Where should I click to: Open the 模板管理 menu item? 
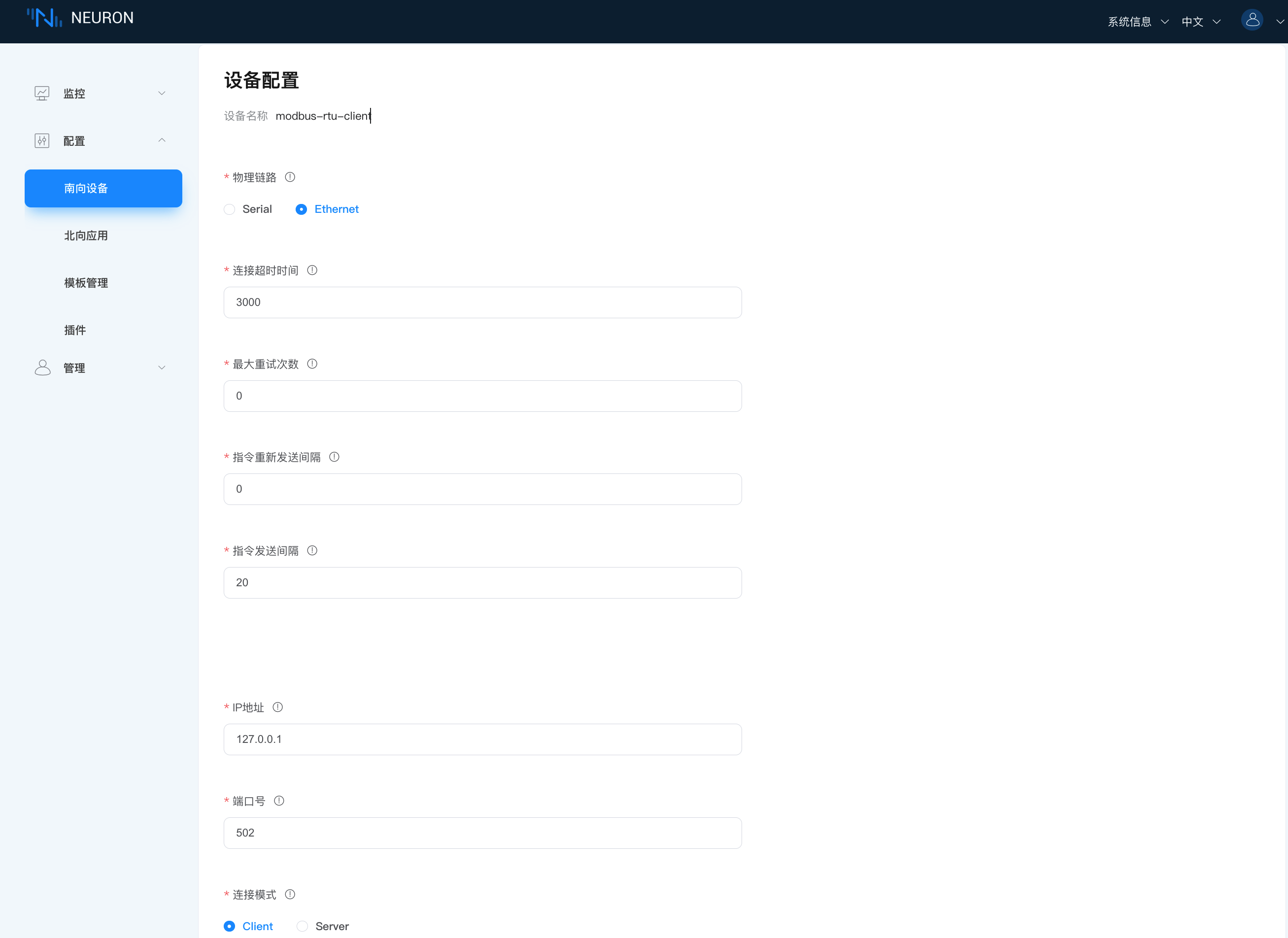pos(86,283)
